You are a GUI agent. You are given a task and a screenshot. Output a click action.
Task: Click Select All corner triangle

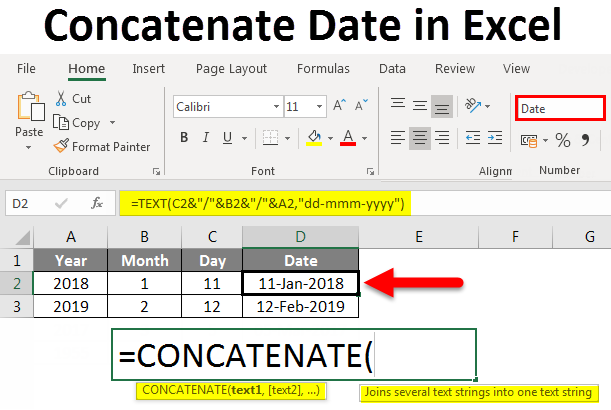pyautogui.click(x=23, y=237)
